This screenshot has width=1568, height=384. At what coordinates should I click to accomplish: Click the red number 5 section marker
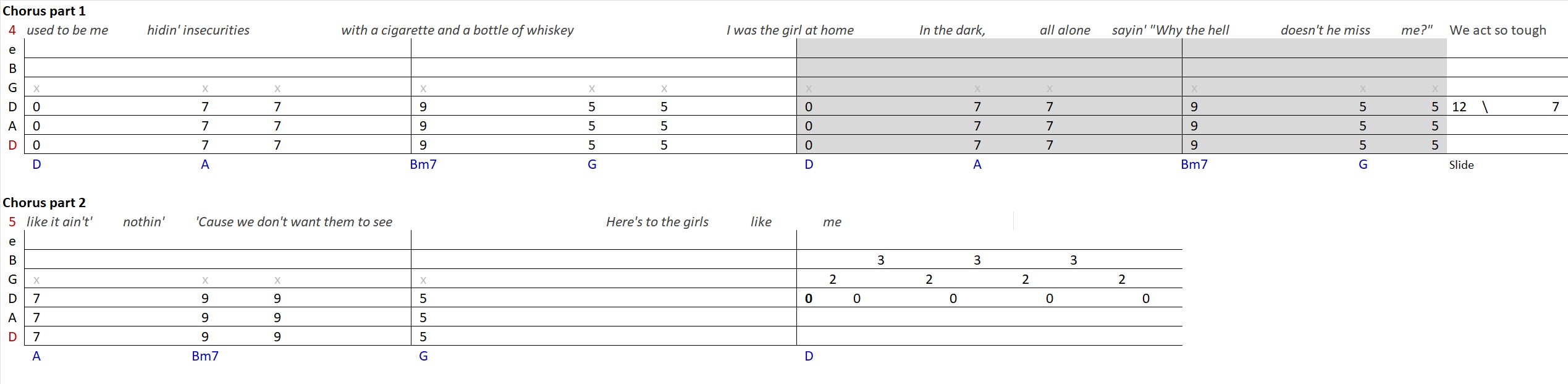click(x=12, y=222)
